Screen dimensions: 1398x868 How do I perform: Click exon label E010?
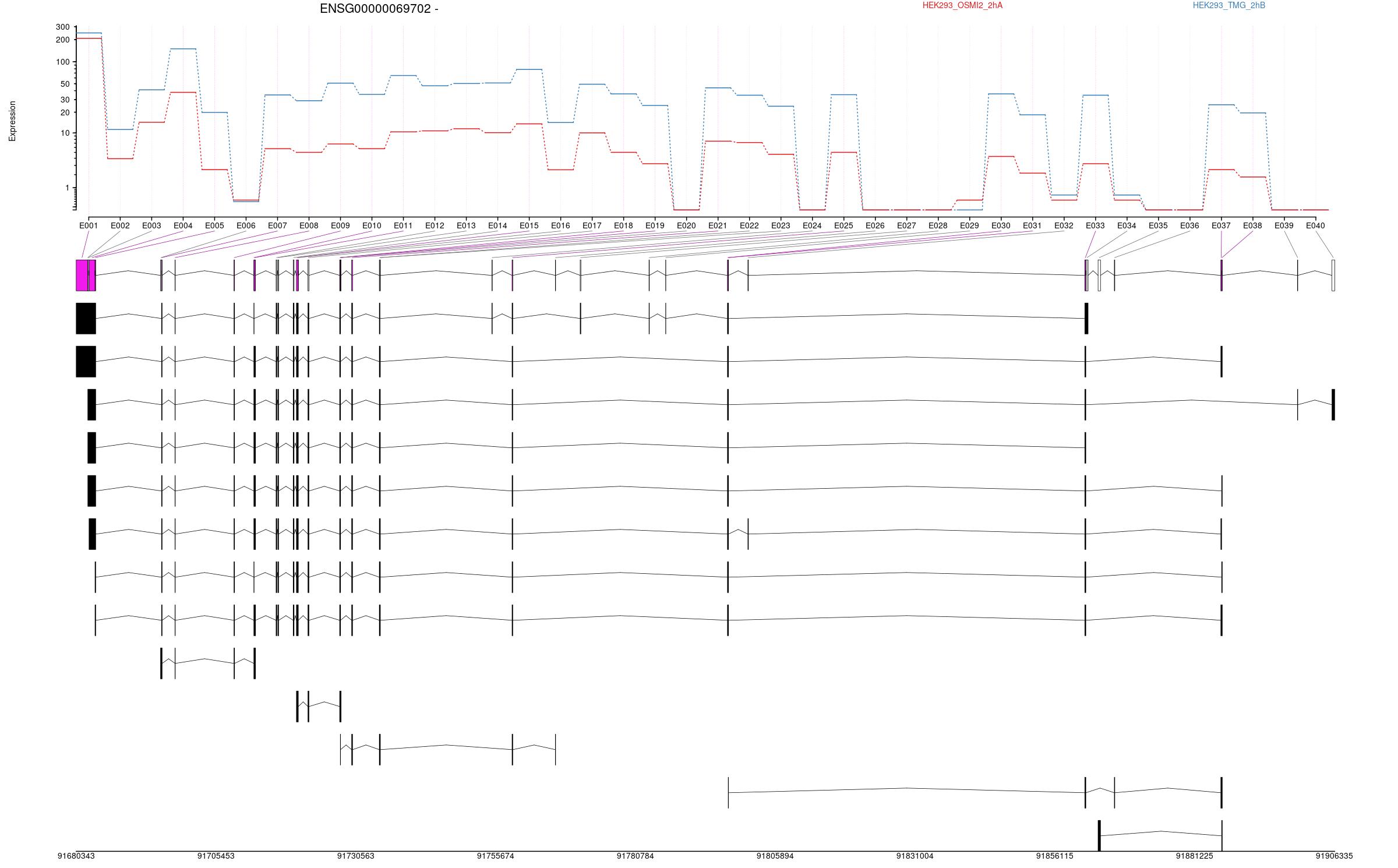coord(372,225)
